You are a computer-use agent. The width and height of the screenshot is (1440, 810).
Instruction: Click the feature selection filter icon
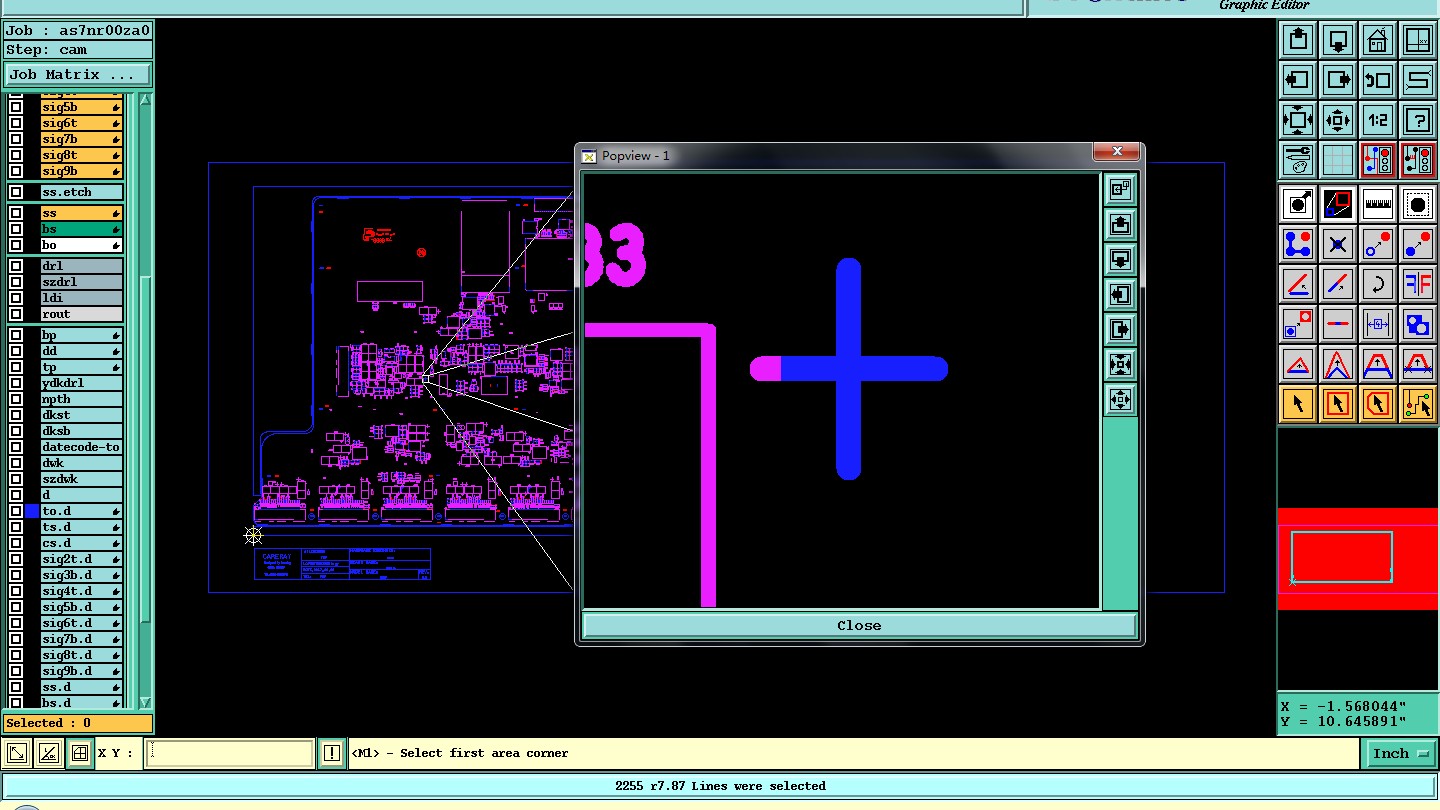click(1378, 160)
